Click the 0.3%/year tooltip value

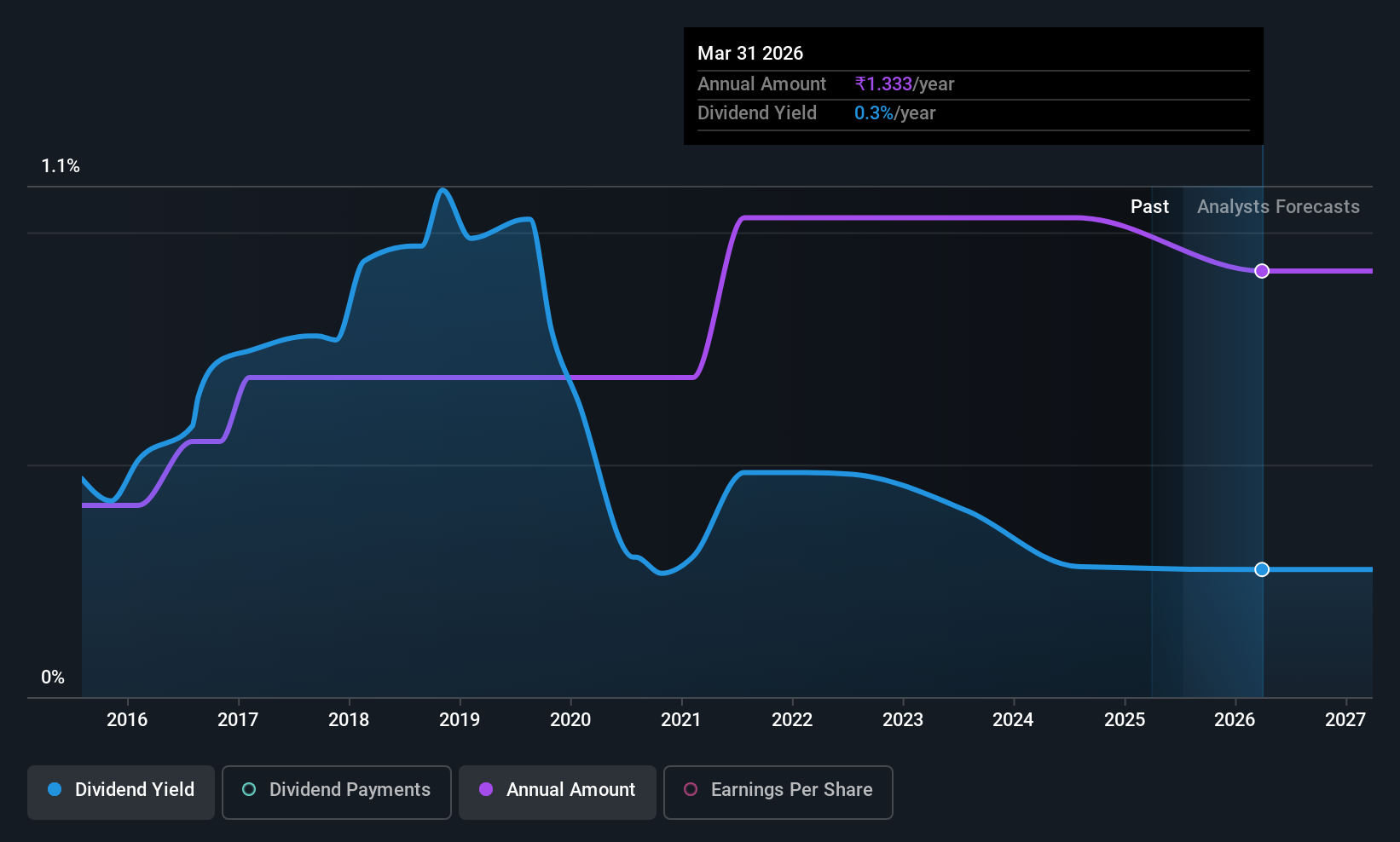click(x=895, y=113)
